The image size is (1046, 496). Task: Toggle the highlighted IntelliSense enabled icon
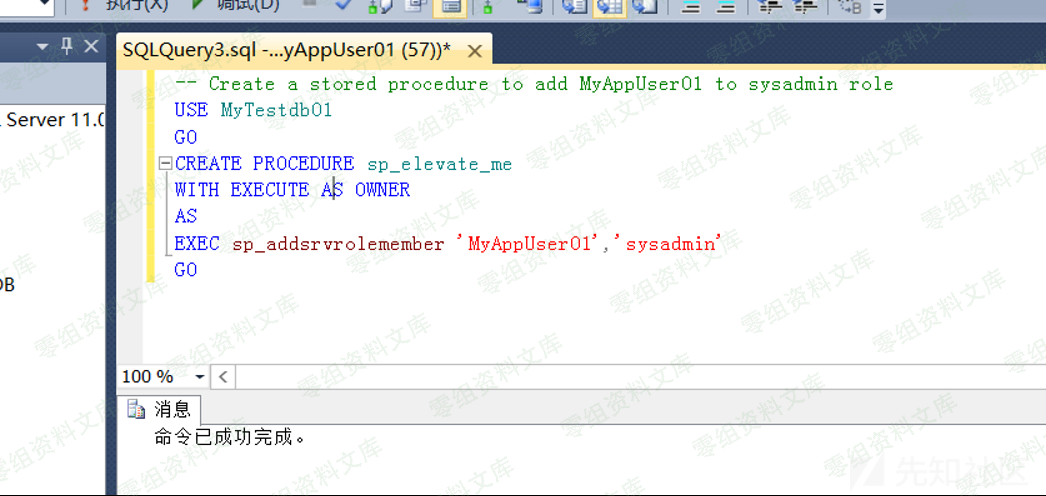pyautogui.click(x=450, y=6)
